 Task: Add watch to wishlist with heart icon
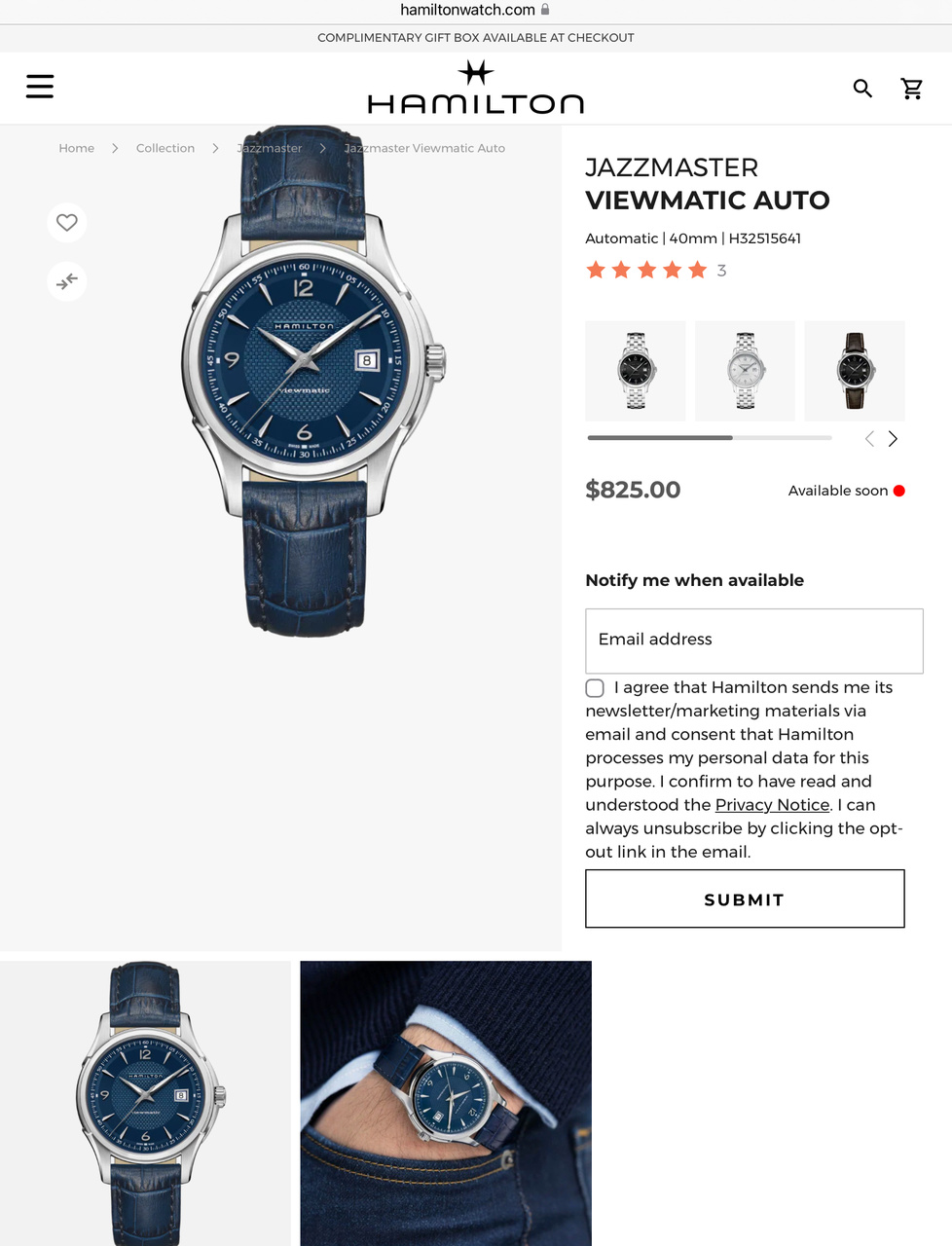(67, 222)
